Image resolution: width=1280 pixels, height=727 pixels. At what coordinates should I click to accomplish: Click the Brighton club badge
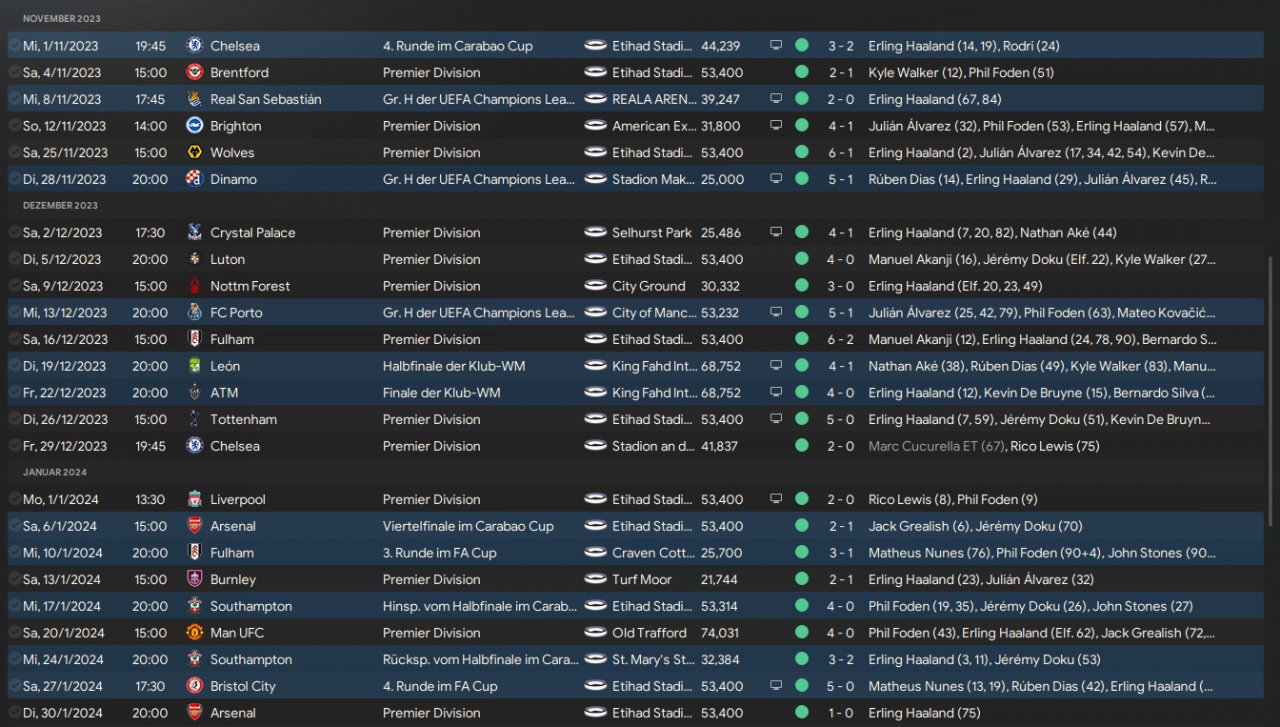click(195, 126)
